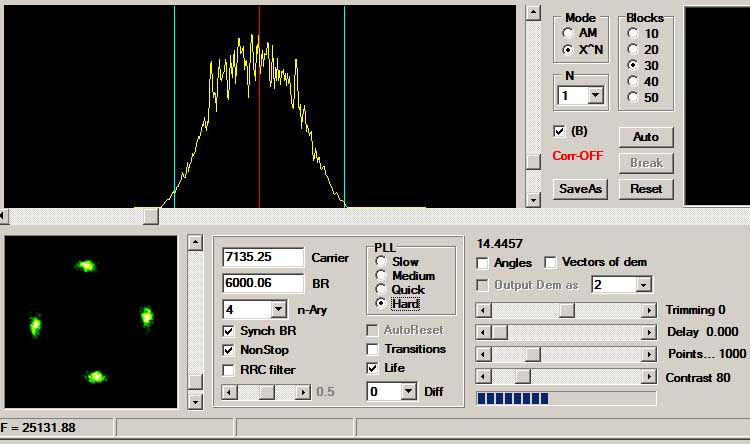The width and height of the screenshot is (750, 444).
Task: Click the Auto button
Action: (x=646, y=137)
